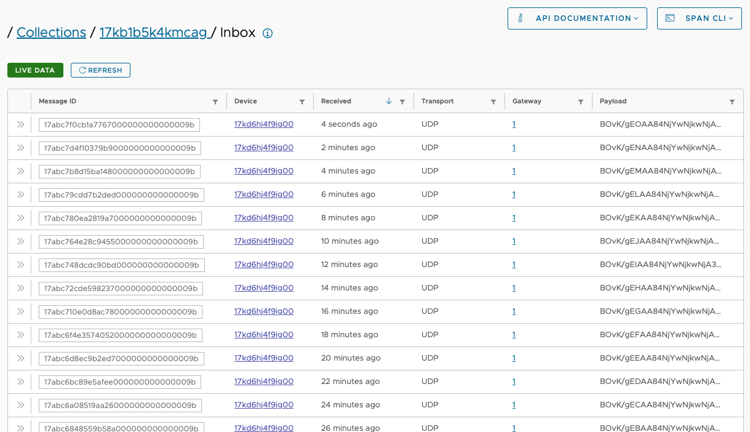The image size is (750, 432).
Task: Open the info icon next to Inbox
Action: 268,33
